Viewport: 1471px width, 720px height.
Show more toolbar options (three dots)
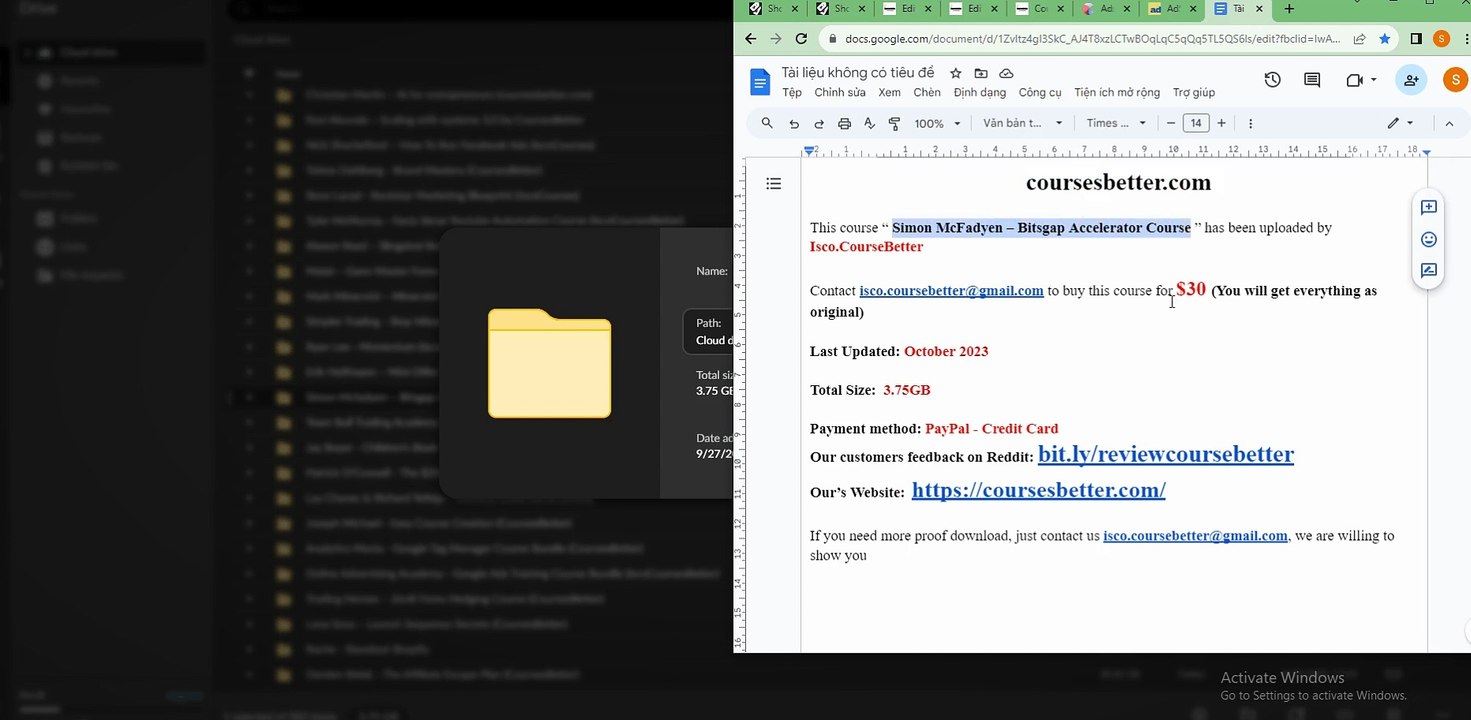[1250, 123]
